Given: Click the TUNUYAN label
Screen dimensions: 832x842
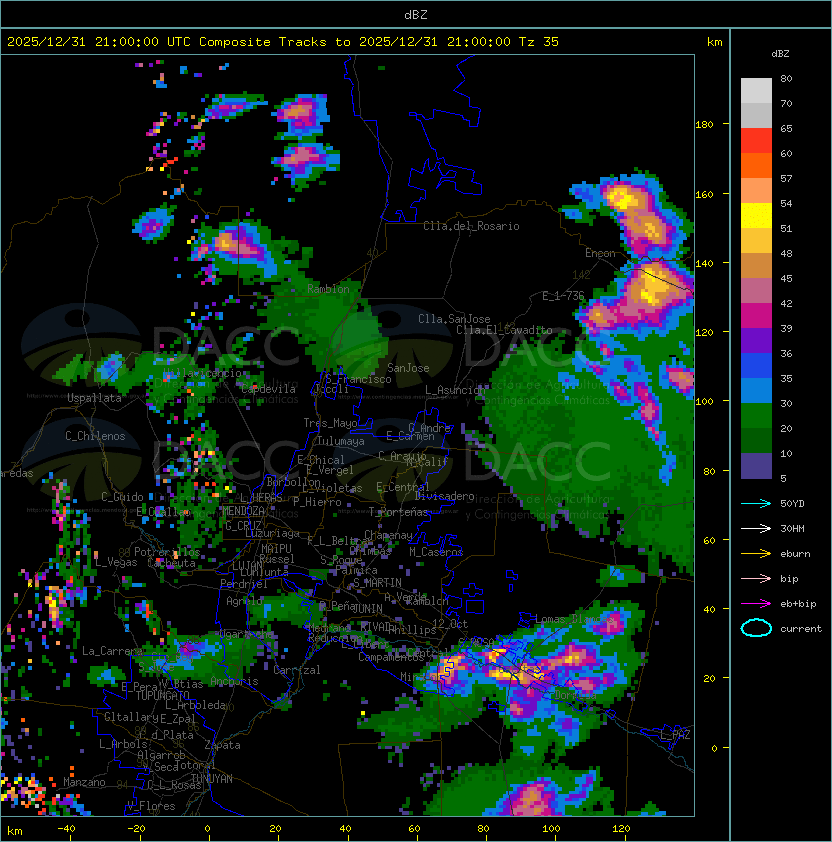Looking at the screenshot, I should pyautogui.click(x=212, y=779).
